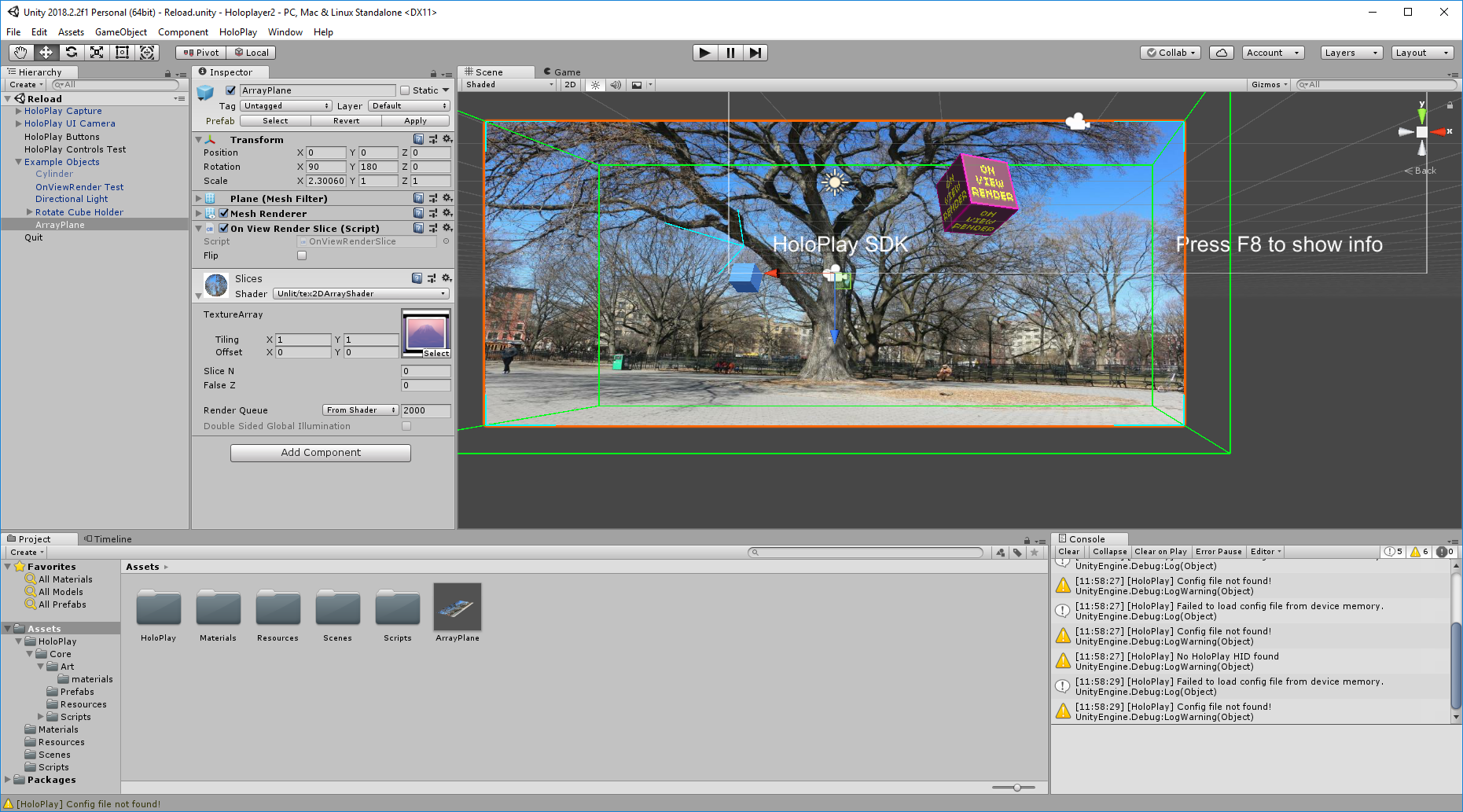This screenshot has height=812, width=1463.
Task: Click the TextureArray texture preview
Action: pos(426,333)
